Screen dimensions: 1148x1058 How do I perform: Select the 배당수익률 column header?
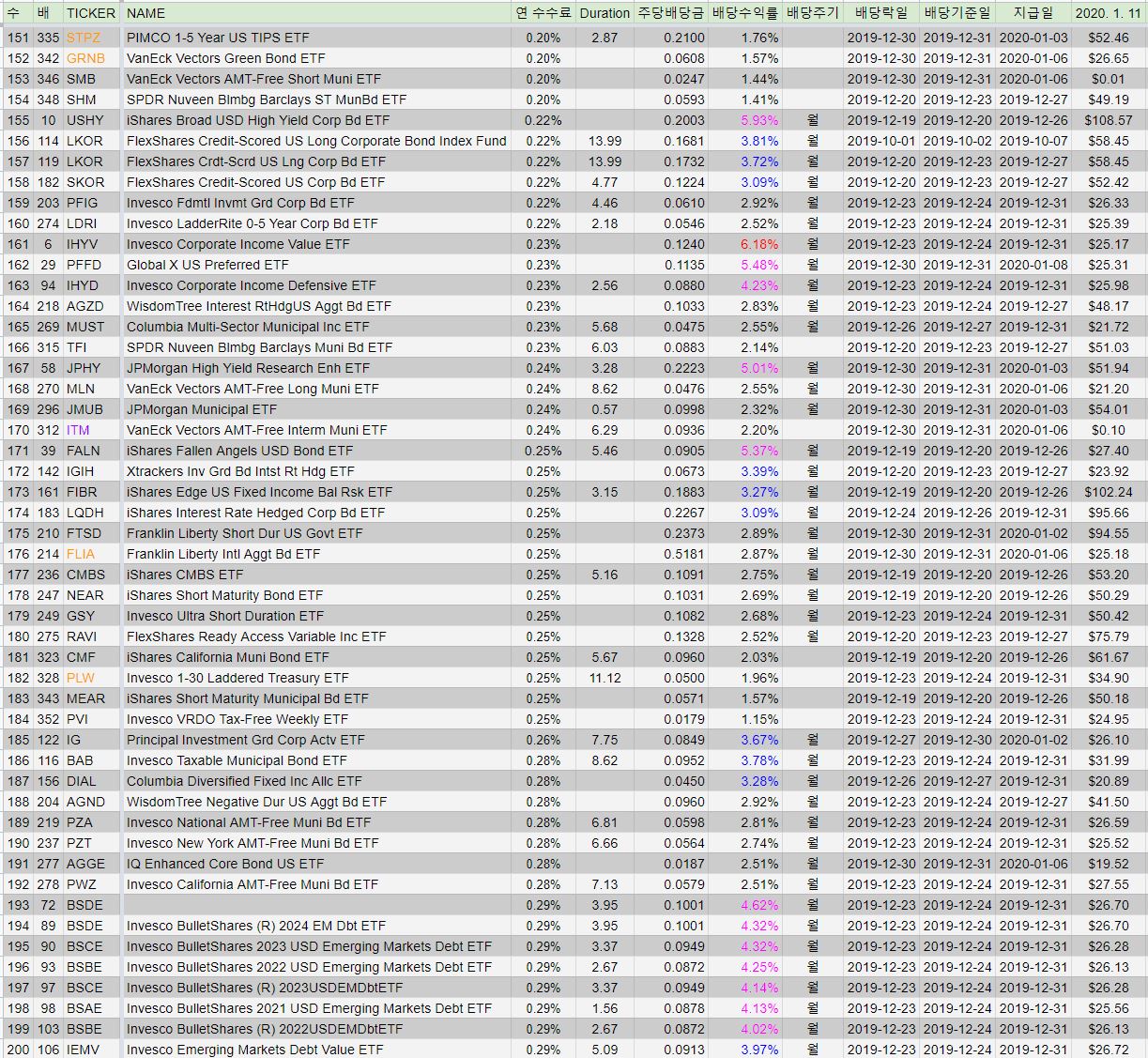tap(745, 13)
